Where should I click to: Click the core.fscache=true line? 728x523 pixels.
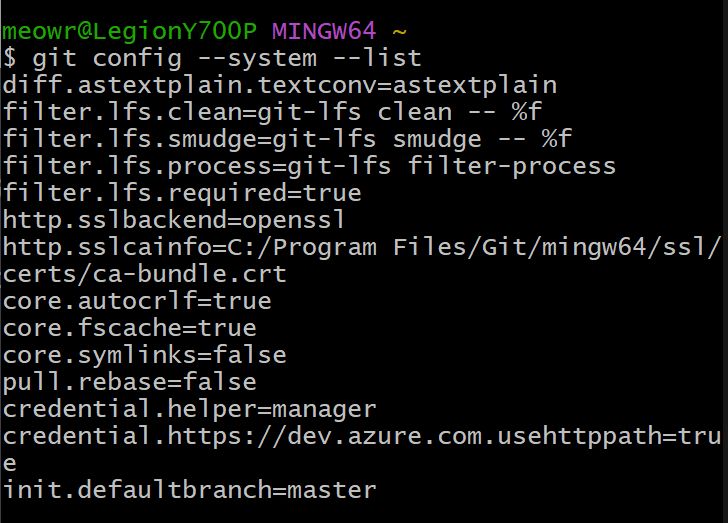pos(130,328)
